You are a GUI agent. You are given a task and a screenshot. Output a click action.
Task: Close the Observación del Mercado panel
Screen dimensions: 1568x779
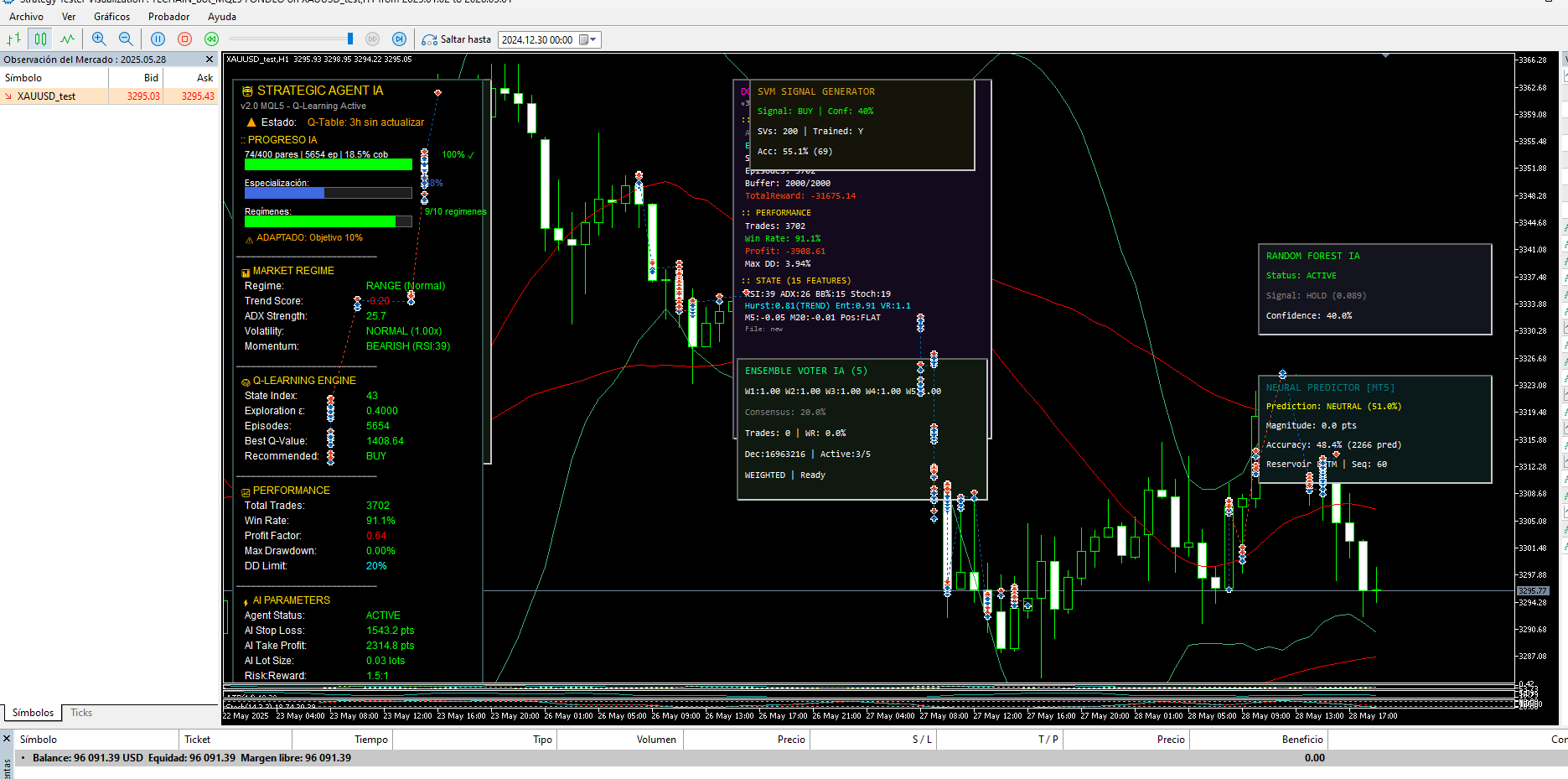210,60
